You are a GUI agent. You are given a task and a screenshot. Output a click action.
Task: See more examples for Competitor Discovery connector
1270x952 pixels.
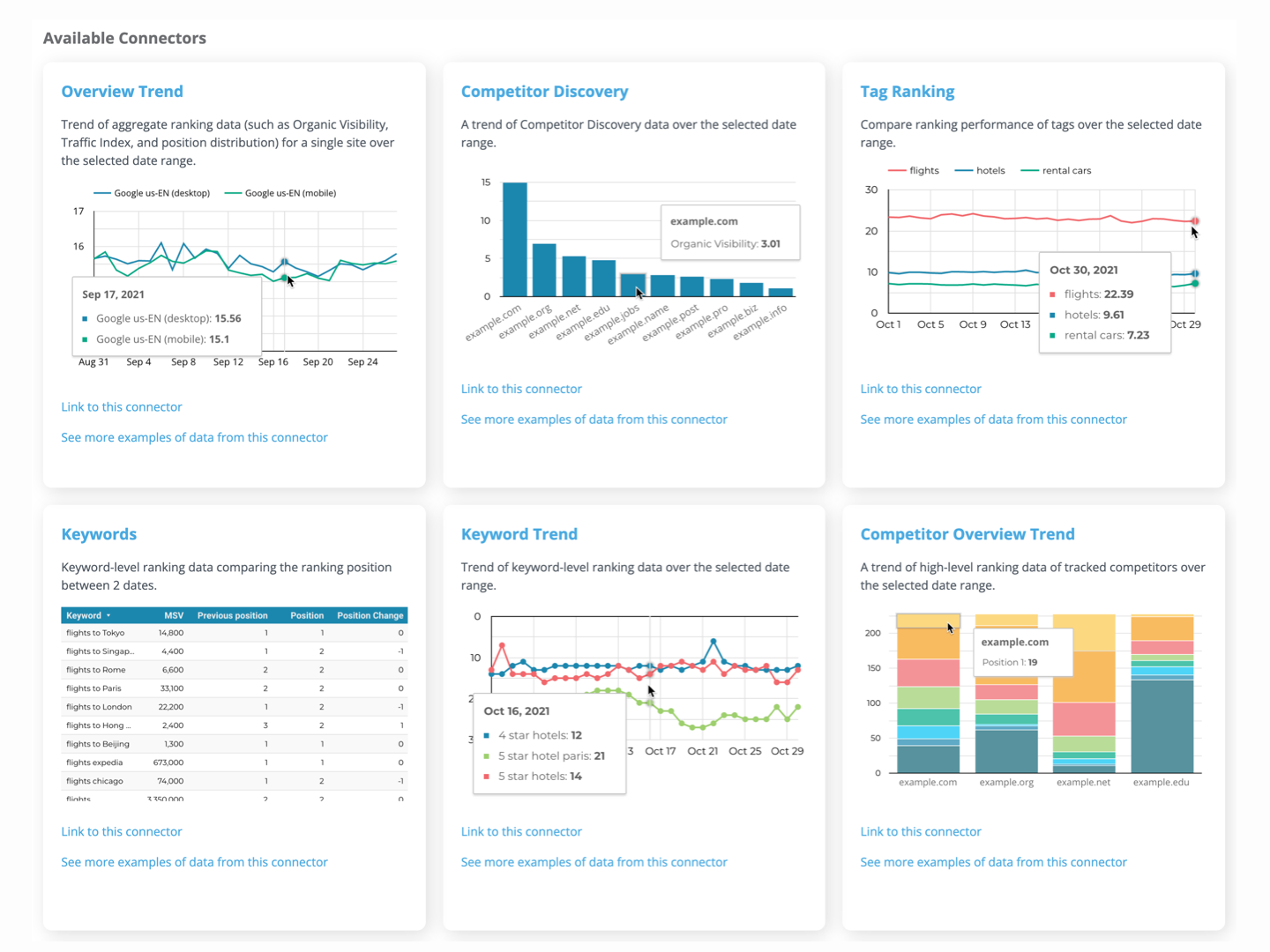594,420
